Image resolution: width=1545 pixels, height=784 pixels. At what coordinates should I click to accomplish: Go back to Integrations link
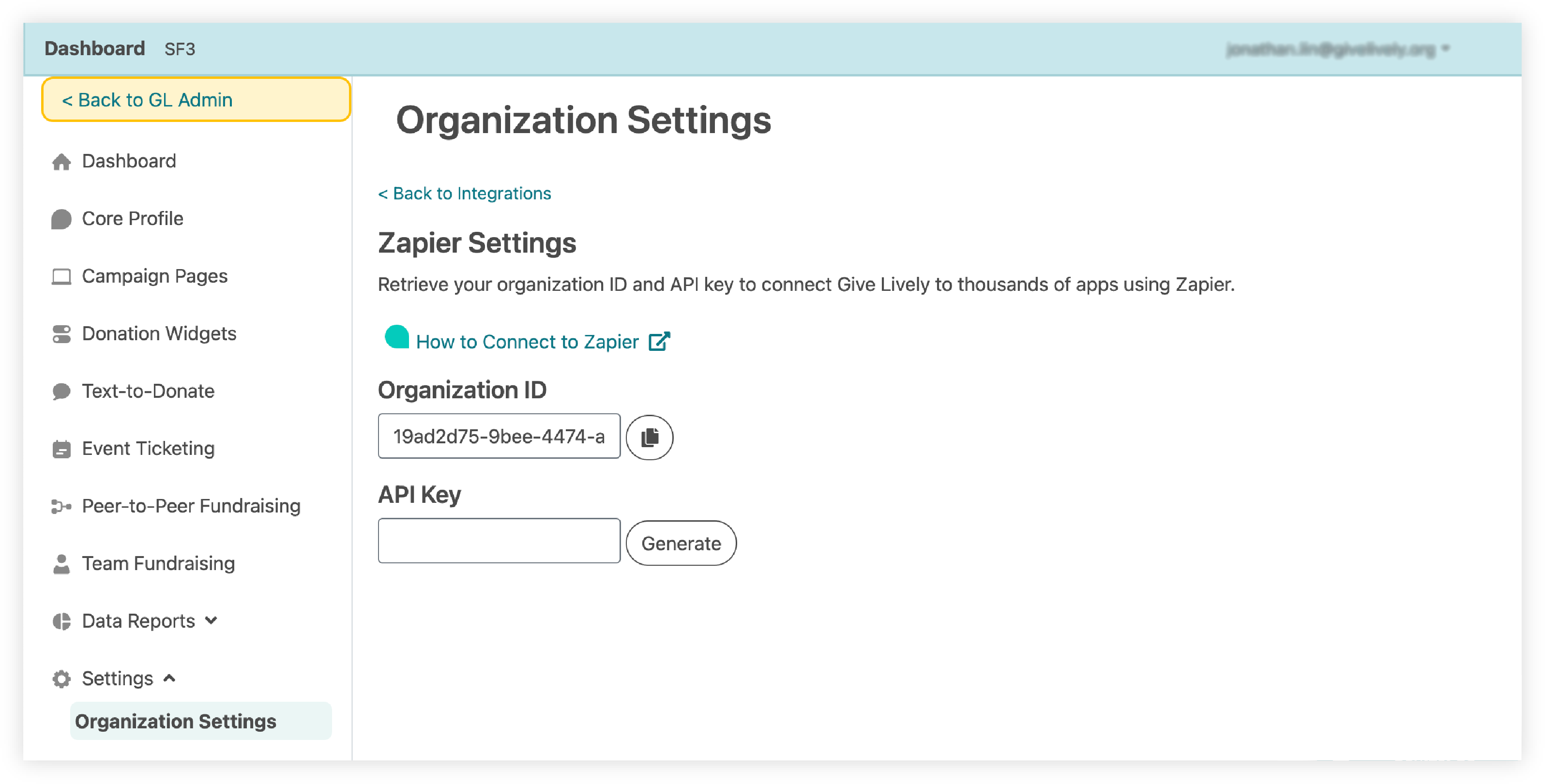coord(464,193)
